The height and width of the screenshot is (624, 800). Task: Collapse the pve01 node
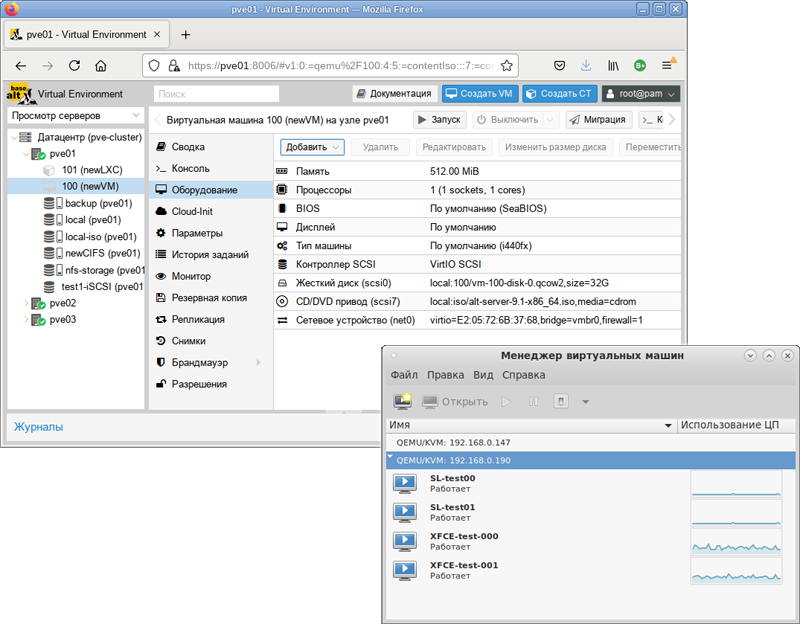pyautogui.click(x=26, y=154)
